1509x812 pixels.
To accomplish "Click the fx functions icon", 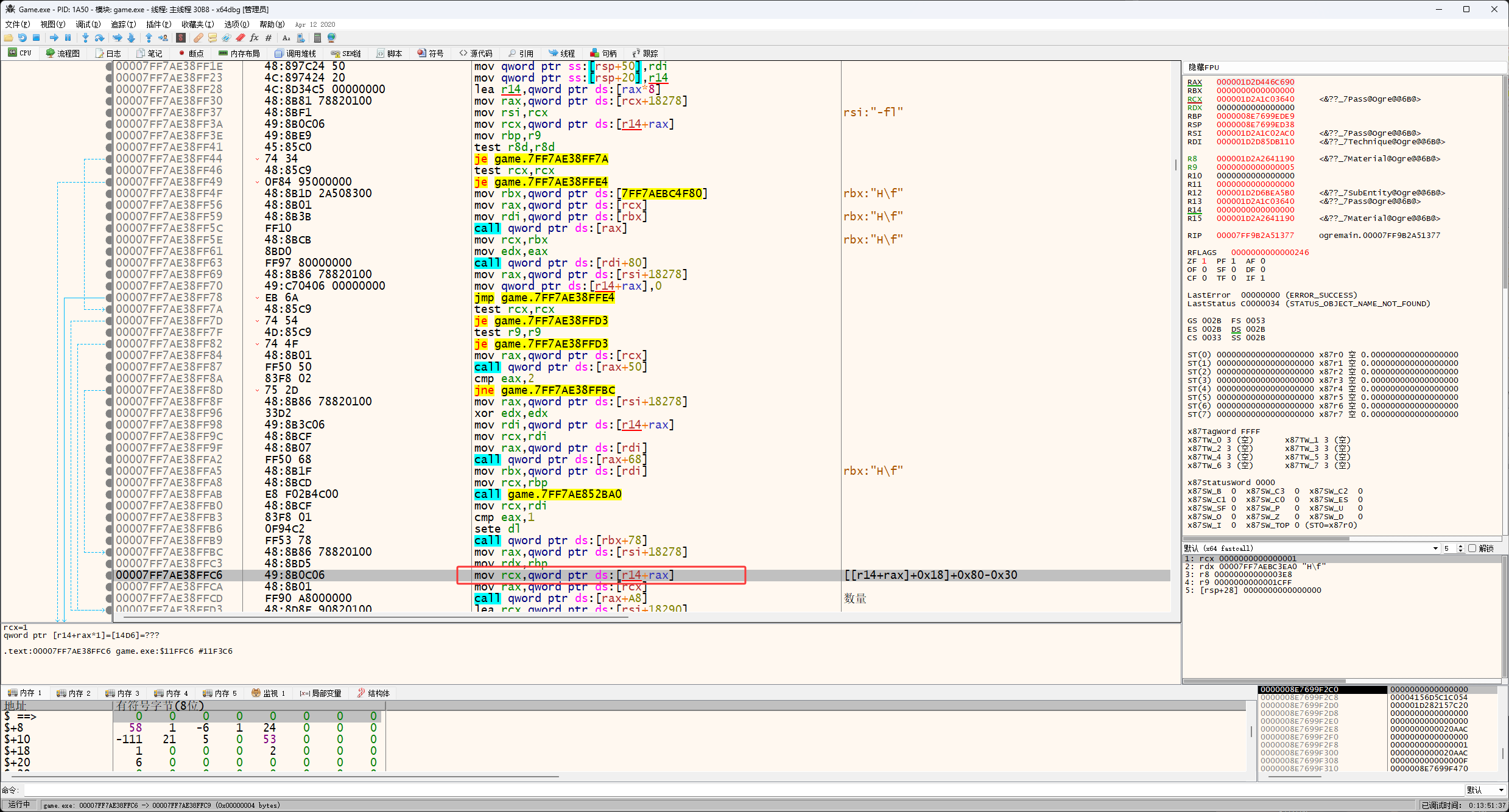I will coord(254,38).
